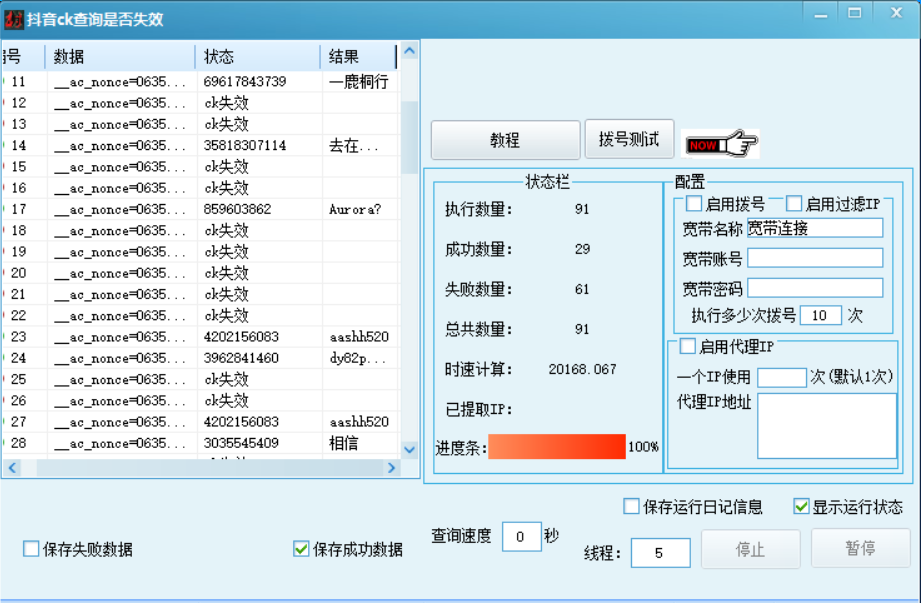
Task: Click the horizontal scroll right arrow
Action: [x=391, y=468]
